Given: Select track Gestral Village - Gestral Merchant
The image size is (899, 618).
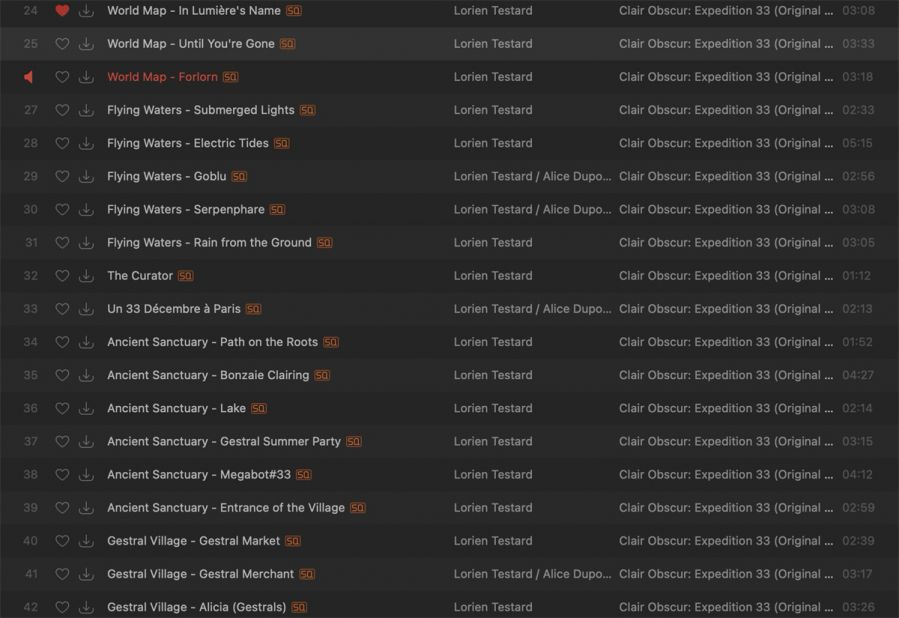Looking at the screenshot, I should tap(201, 574).
